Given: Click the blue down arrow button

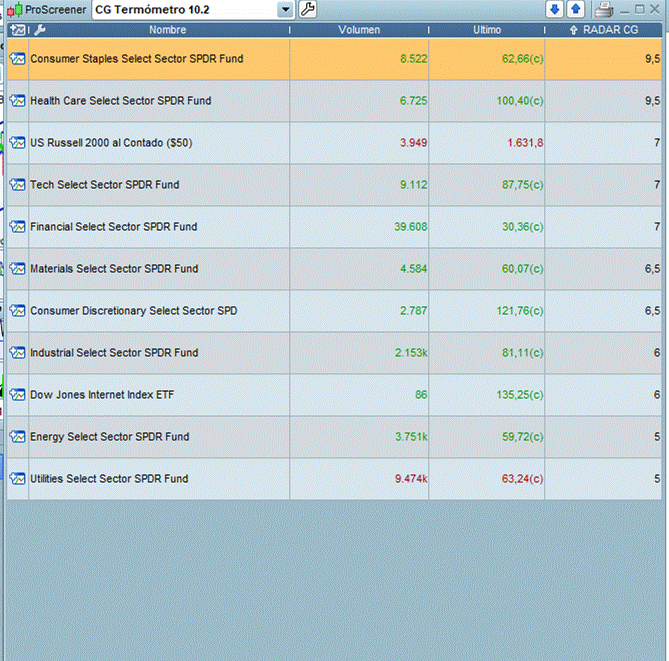Looking at the screenshot, I should [555, 10].
